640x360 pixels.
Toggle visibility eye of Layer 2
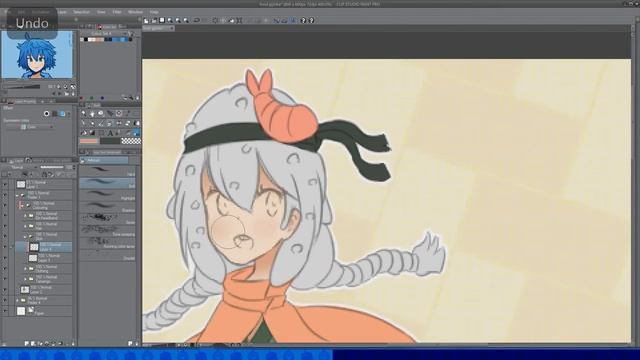point(5,290)
